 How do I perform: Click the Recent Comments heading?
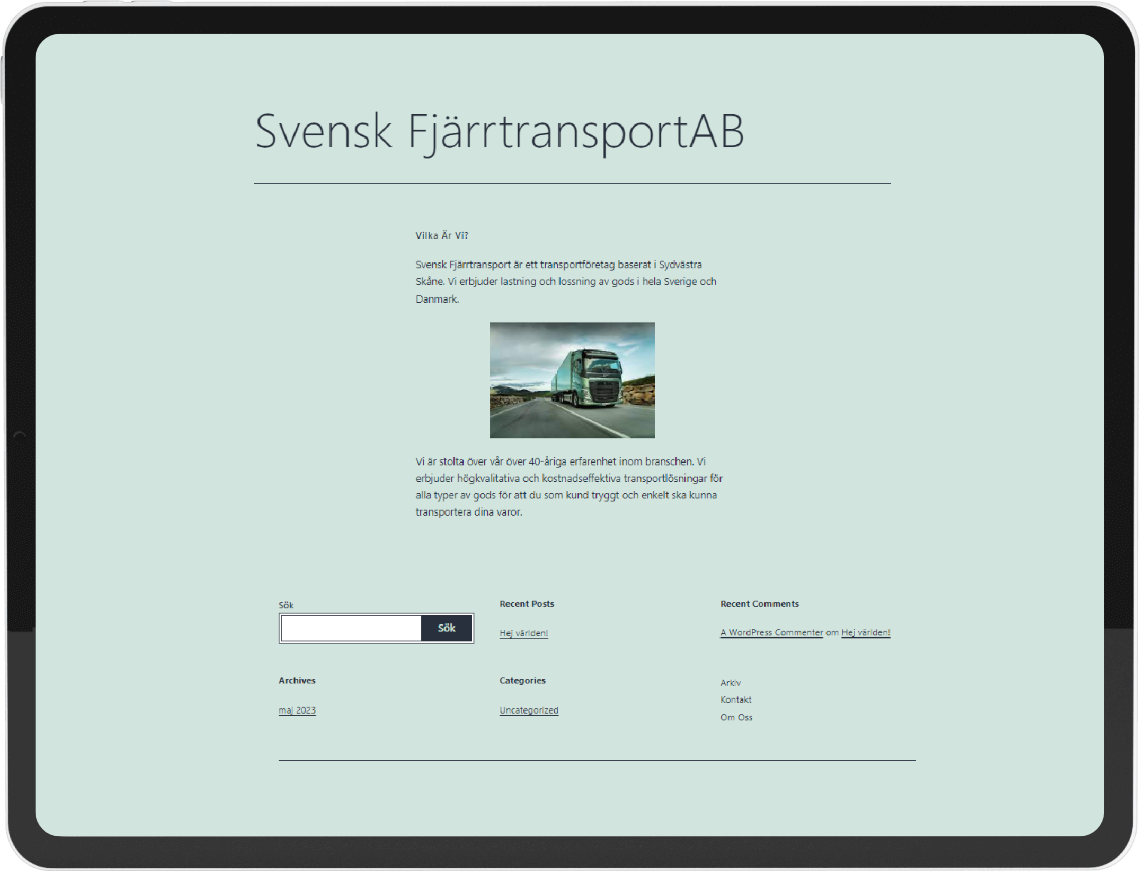point(760,604)
